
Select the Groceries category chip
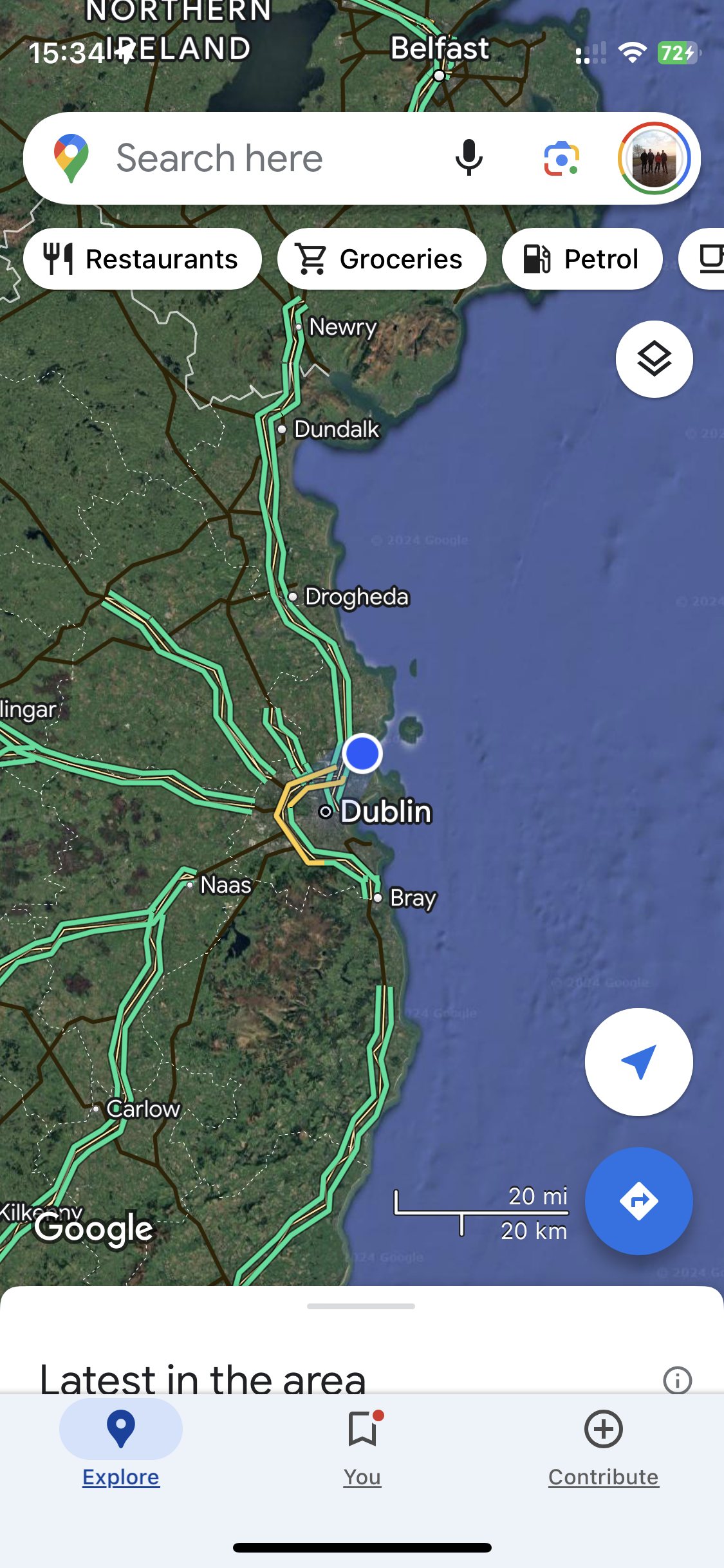pyautogui.click(x=382, y=259)
